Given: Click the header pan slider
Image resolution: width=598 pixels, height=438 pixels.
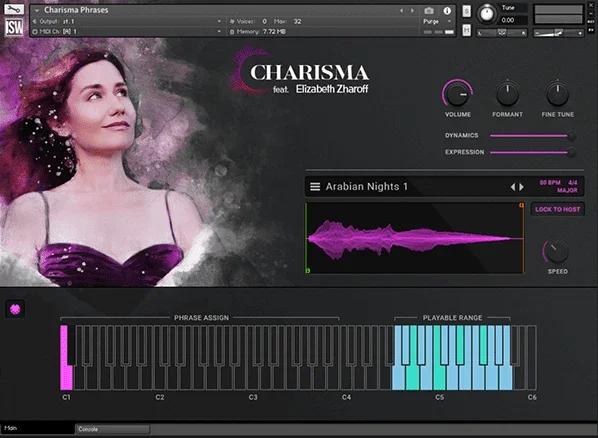Looking at the screenshot, I should click(502, 33).
